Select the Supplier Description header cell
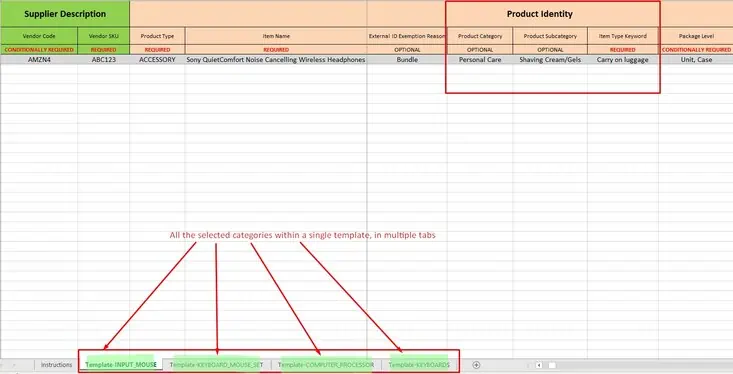The height and width of the screenshot is (374, 733). coord(65,14)
